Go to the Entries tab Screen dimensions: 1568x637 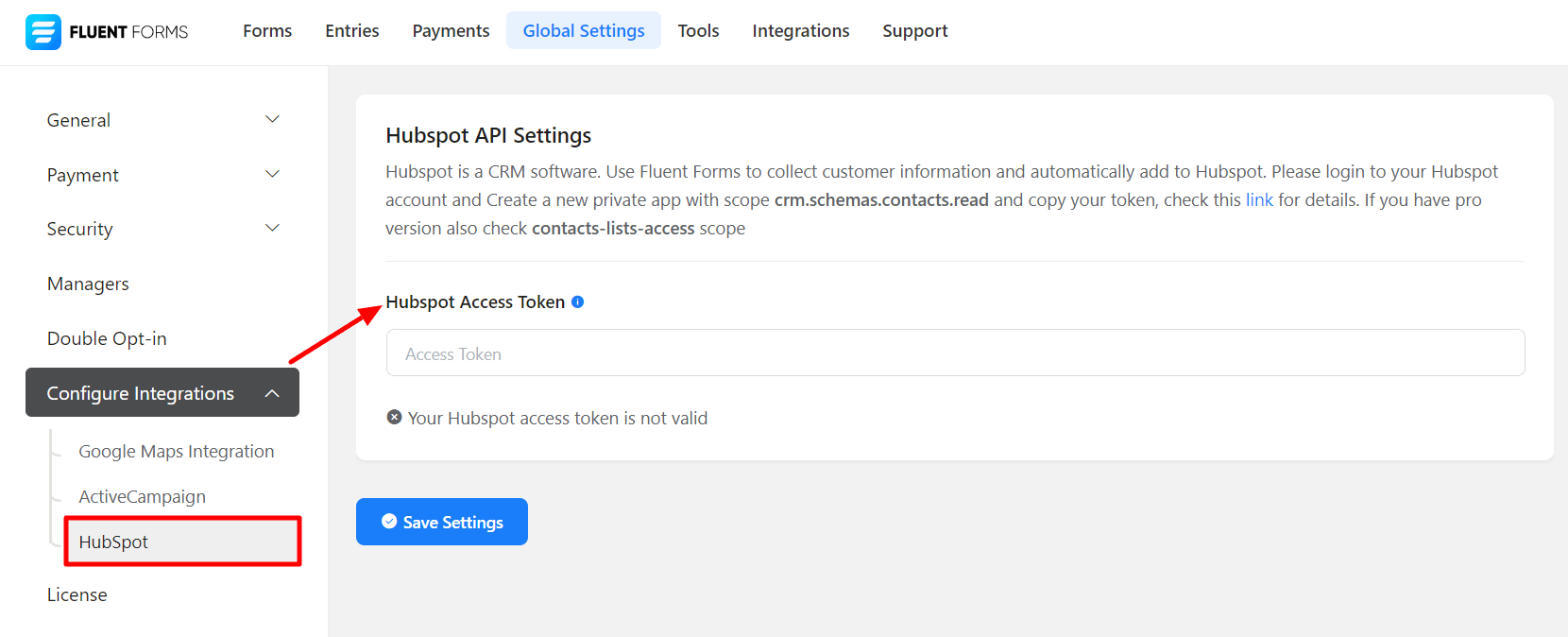coord(352,31)
